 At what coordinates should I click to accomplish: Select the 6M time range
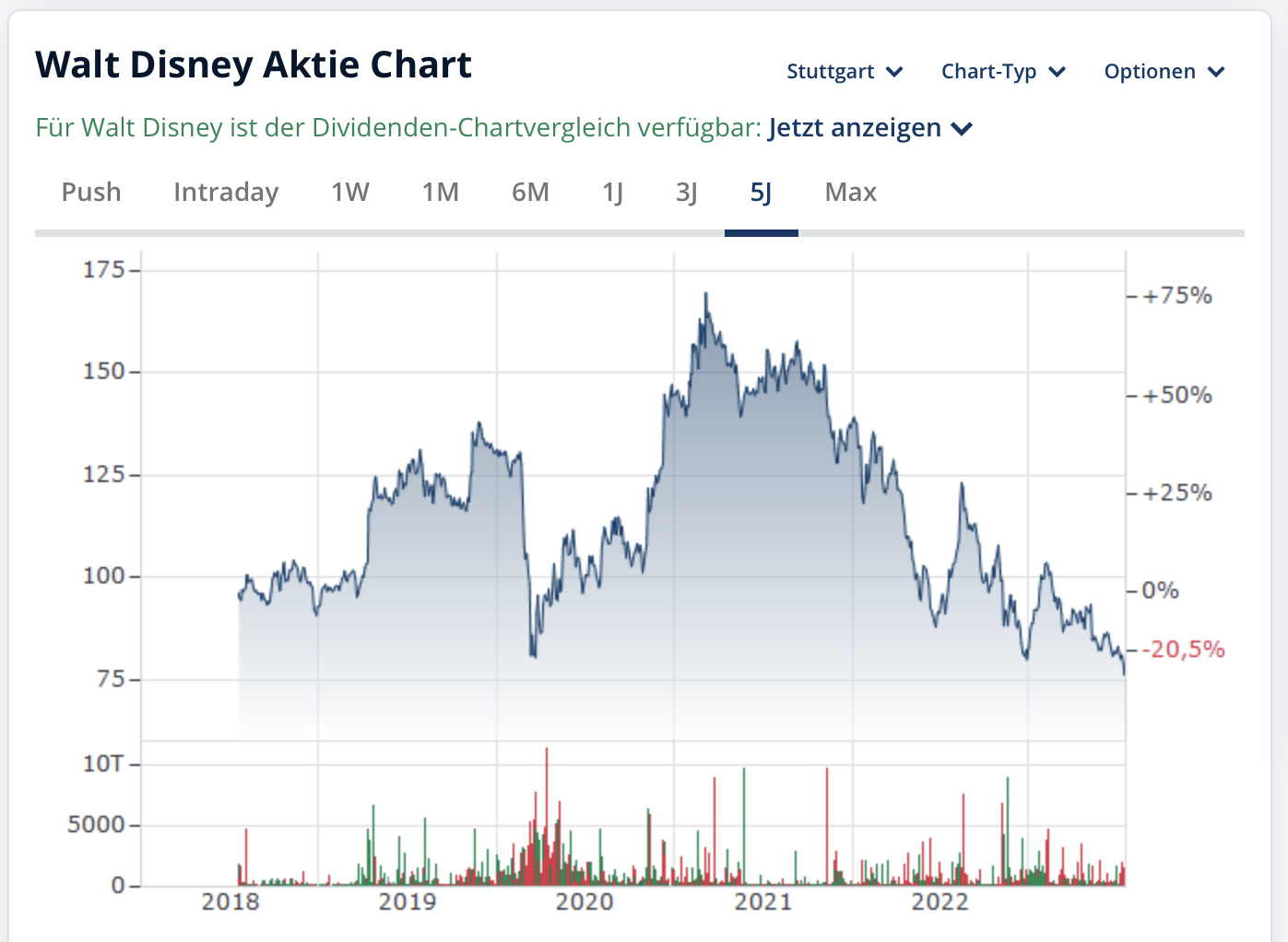[530, 192]
